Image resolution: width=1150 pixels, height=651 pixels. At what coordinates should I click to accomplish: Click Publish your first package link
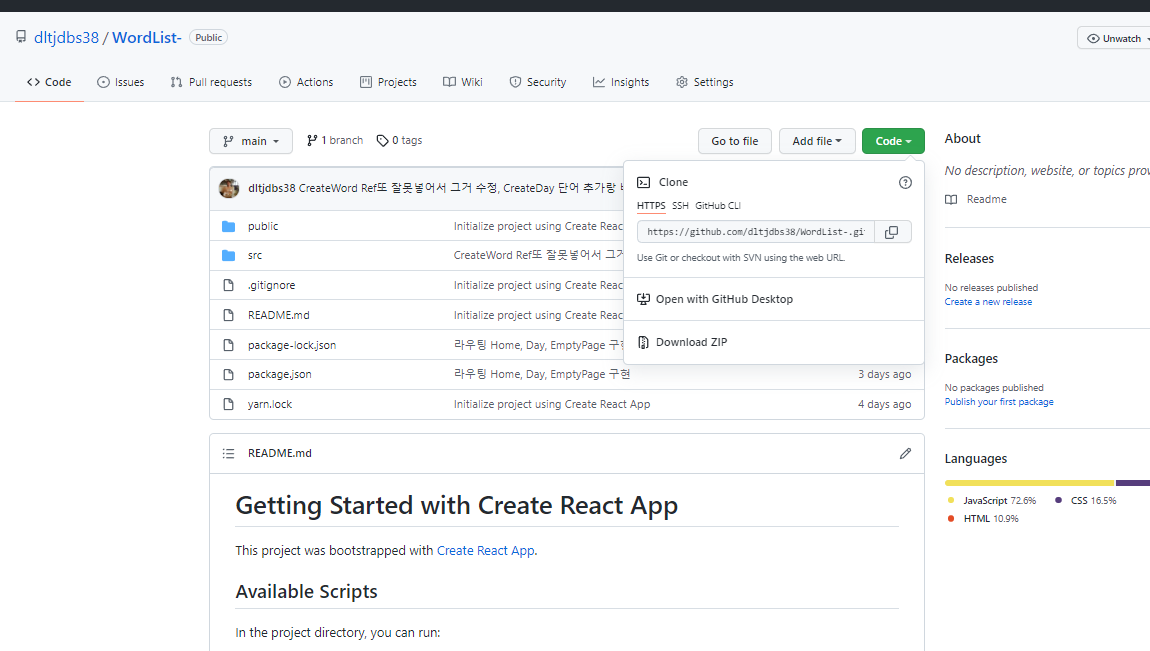click(999, 402)
